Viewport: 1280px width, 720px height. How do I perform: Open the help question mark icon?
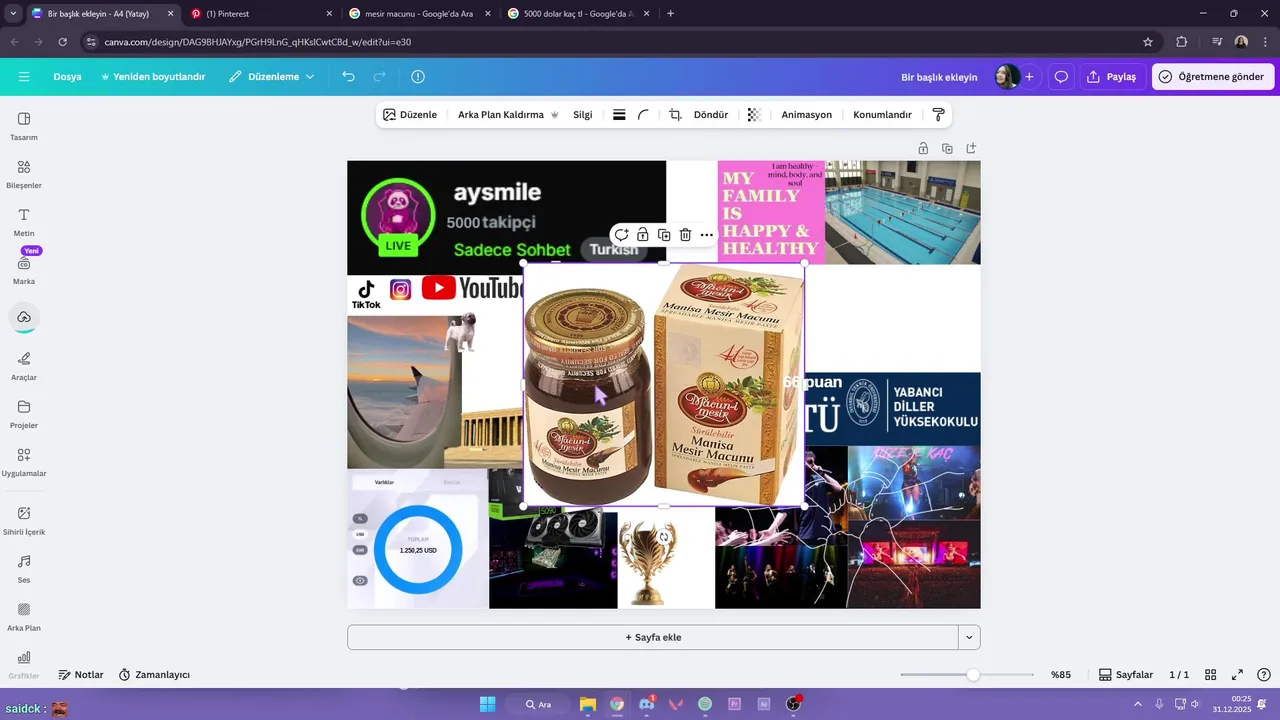coord(1264,675)
